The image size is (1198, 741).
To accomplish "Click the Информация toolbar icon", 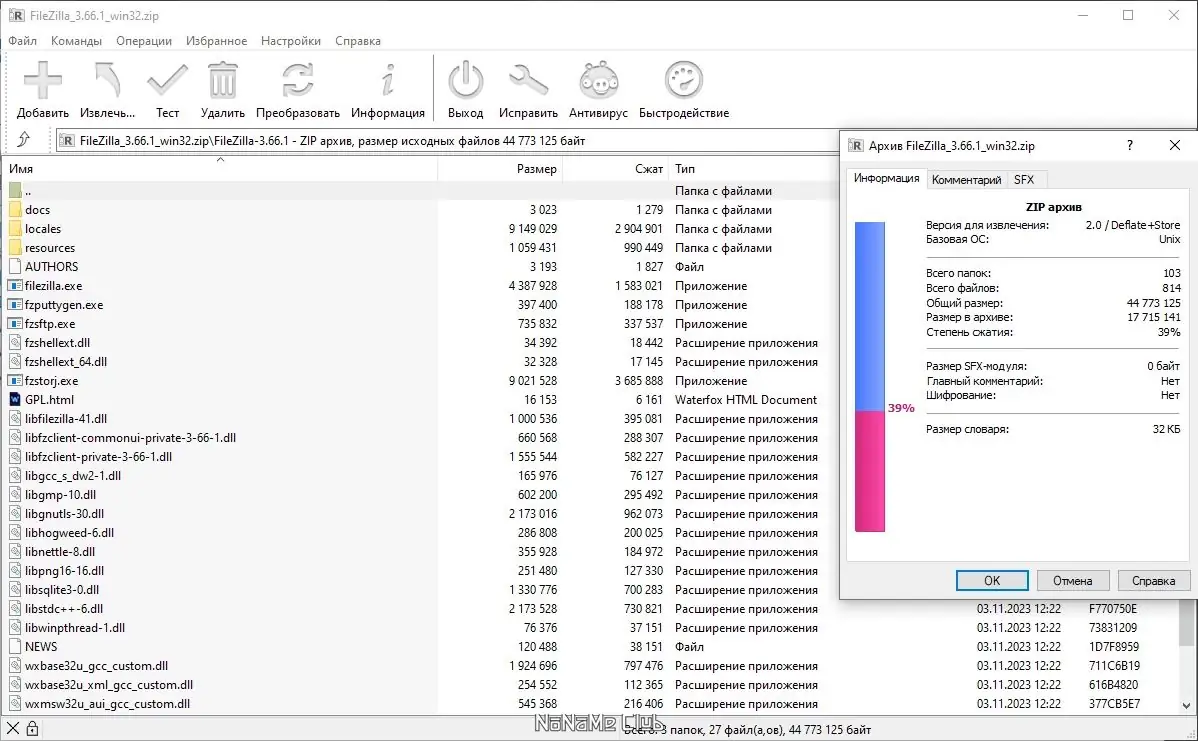I will coord(387,80).
